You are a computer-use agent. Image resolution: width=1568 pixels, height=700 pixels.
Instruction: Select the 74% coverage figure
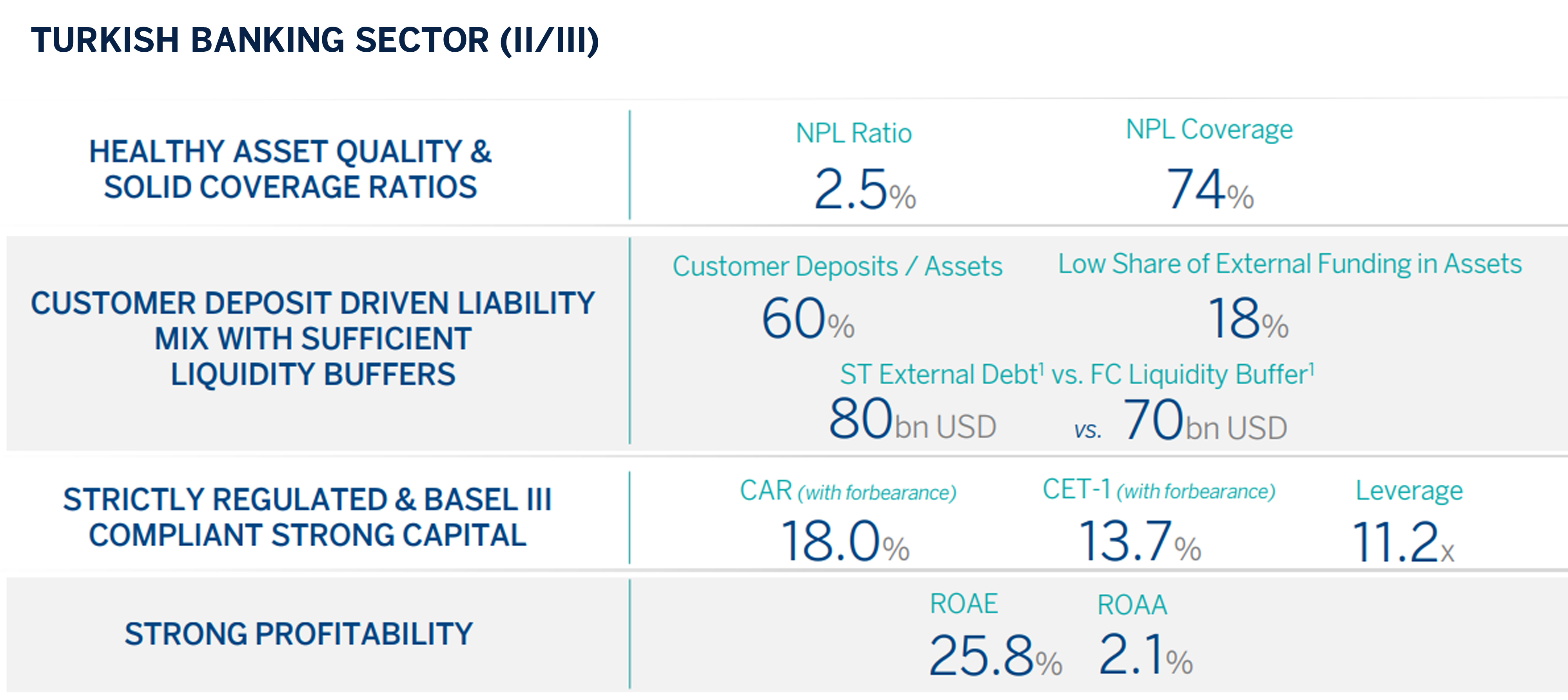pos(1209,189)
